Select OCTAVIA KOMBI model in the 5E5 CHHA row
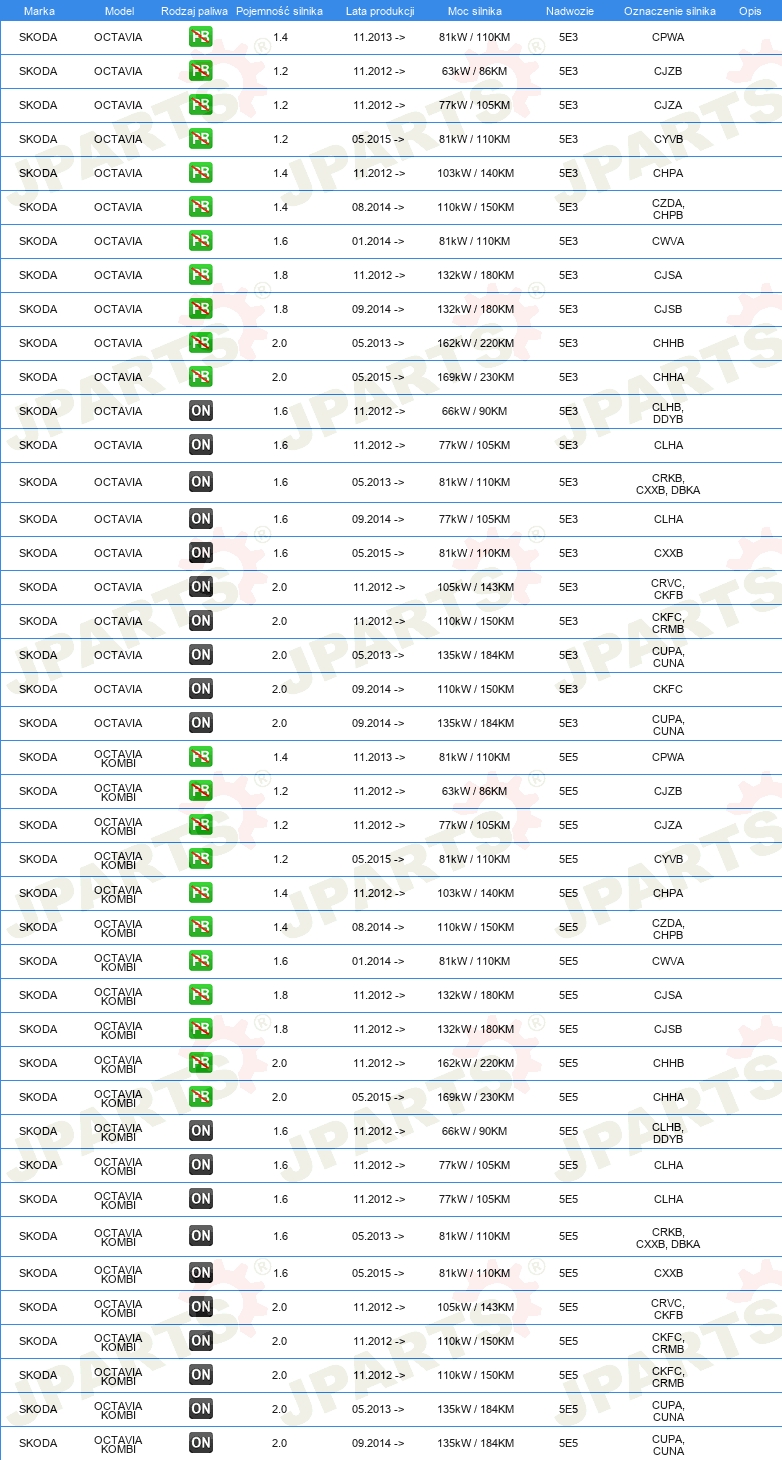The height and width of the screenshot is (1460, 782). 118,1097
